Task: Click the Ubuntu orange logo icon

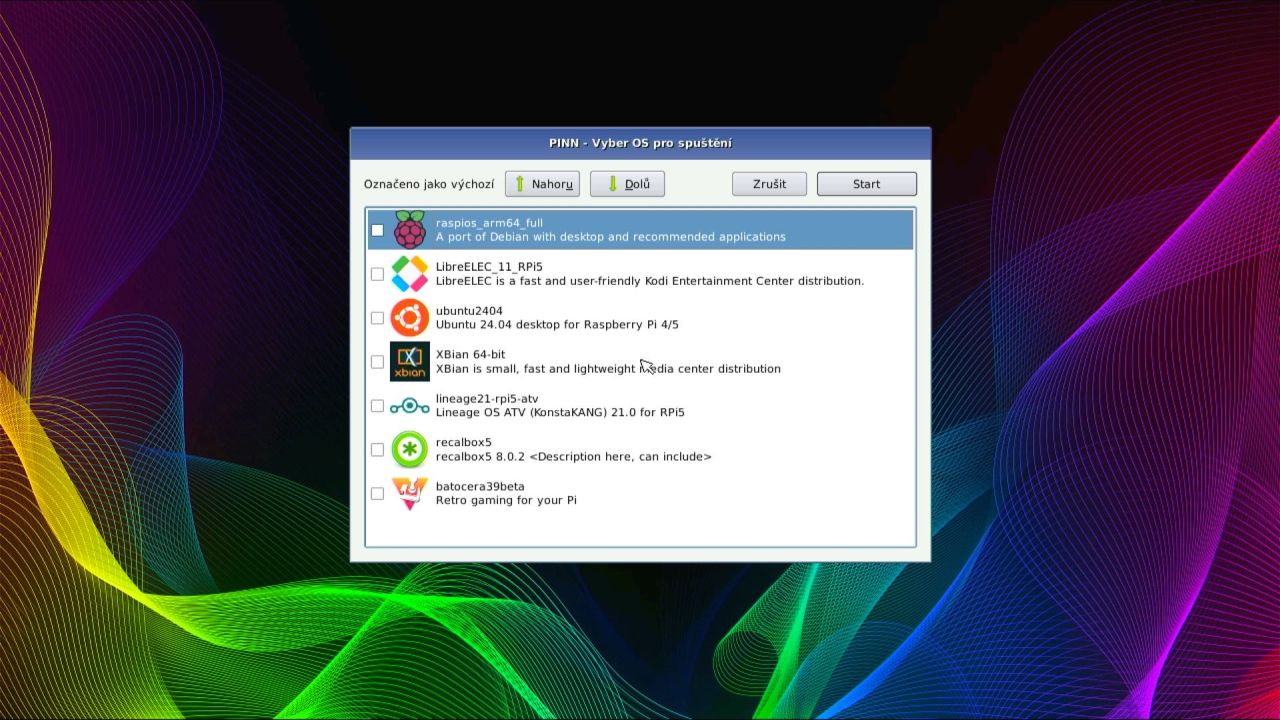Action: click(409, 318)
